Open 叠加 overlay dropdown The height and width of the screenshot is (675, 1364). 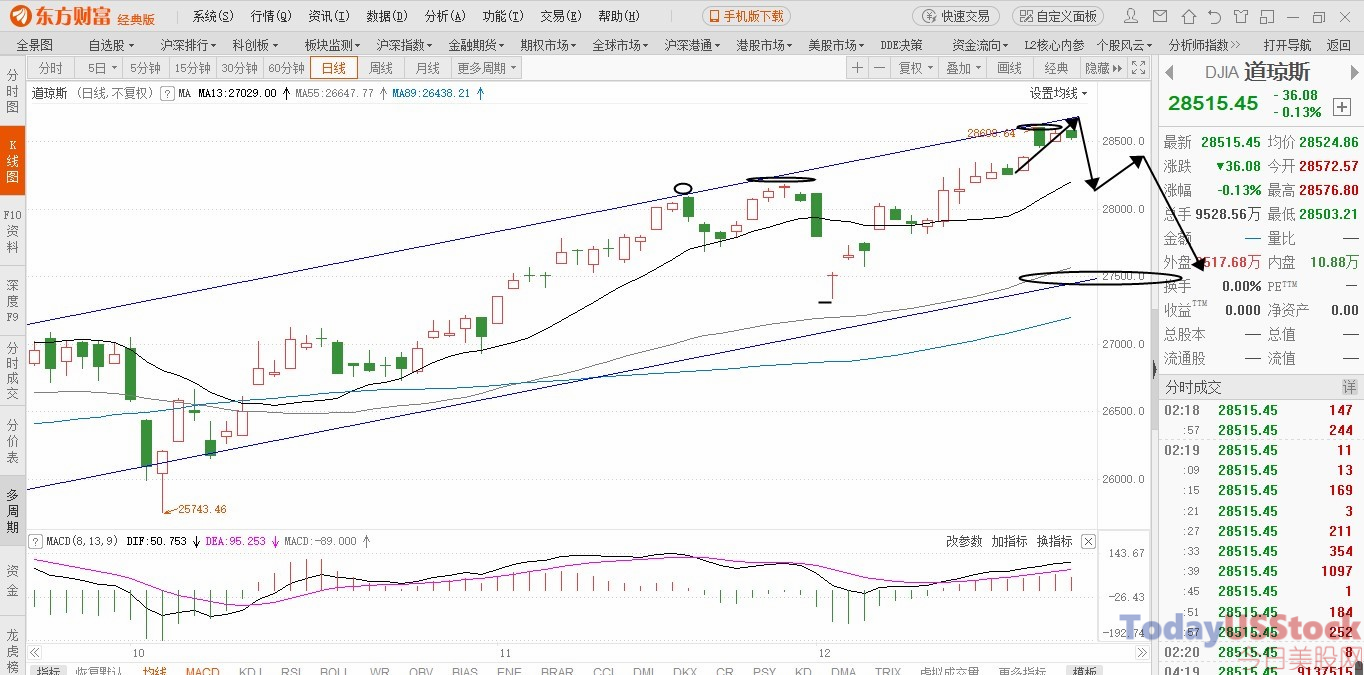(x=963, y=67)
